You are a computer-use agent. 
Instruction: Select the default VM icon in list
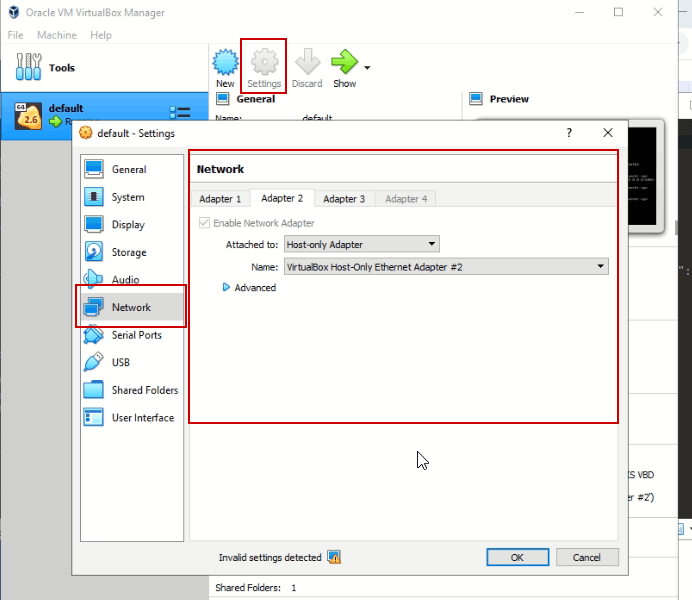coord(28,116)
